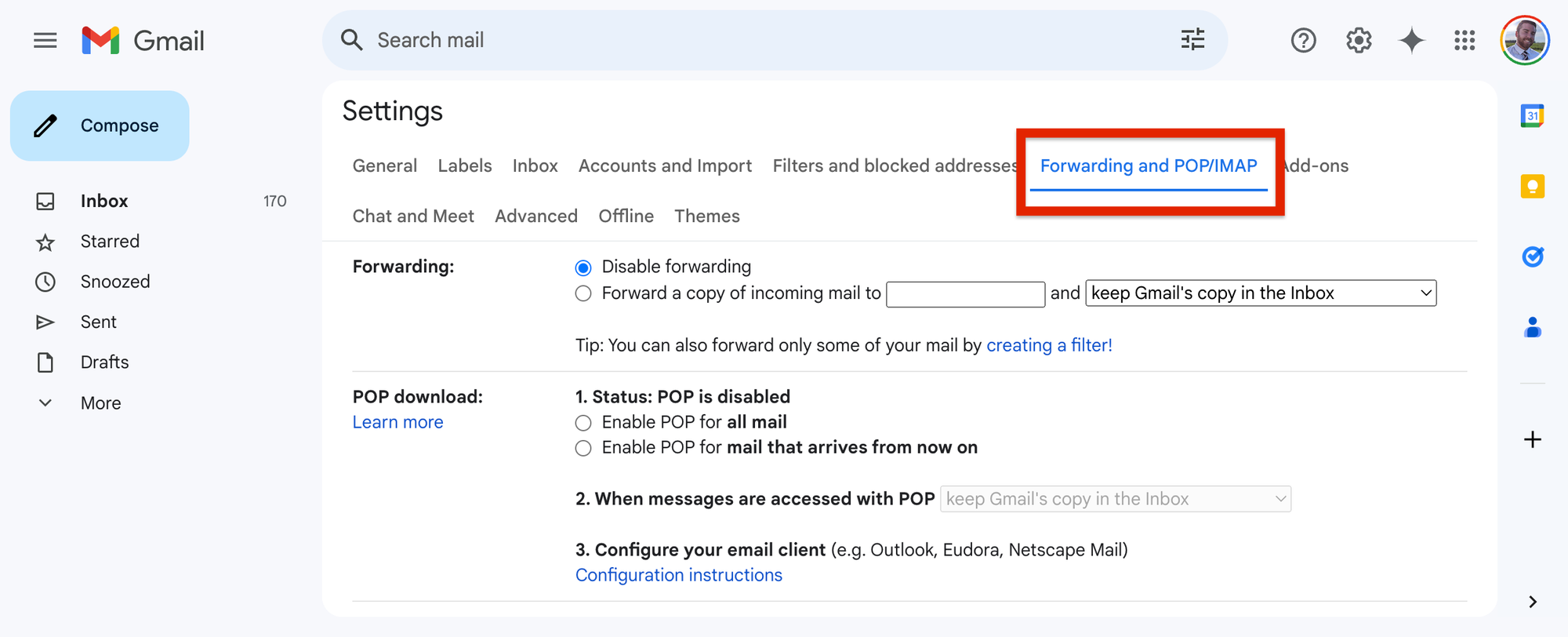
Task: Select Forward a copy of incoming mail
Action: point(583,293)
